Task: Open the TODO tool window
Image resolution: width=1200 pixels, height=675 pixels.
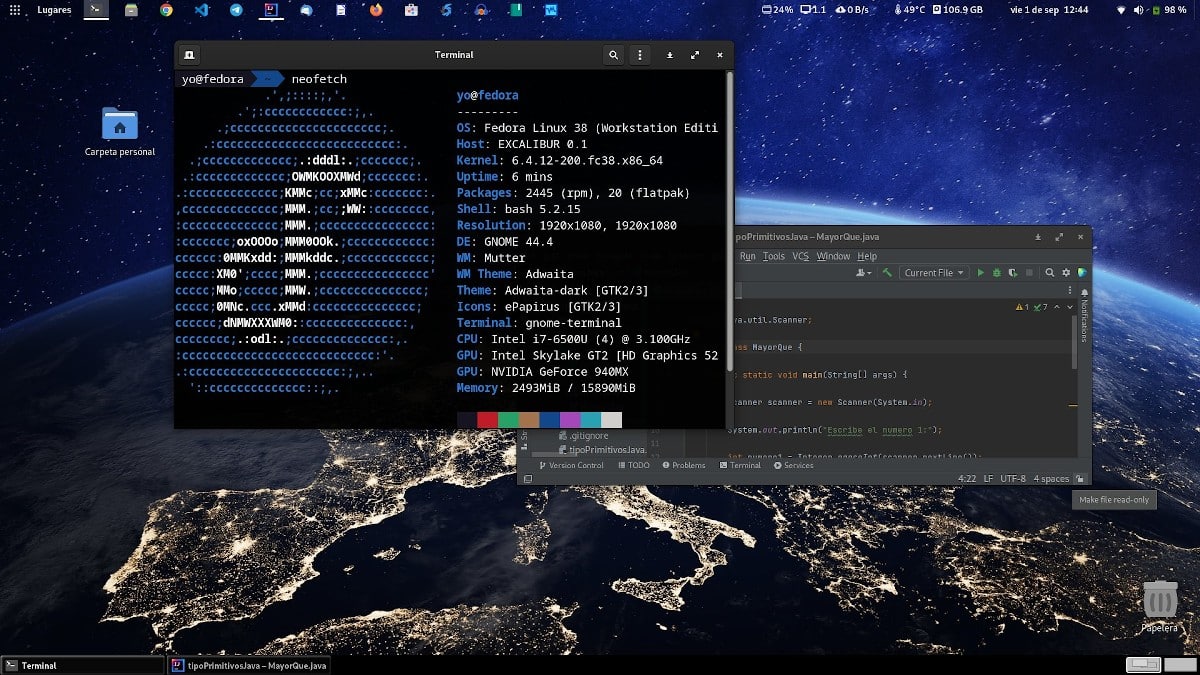Action: (x=634, y=465)
